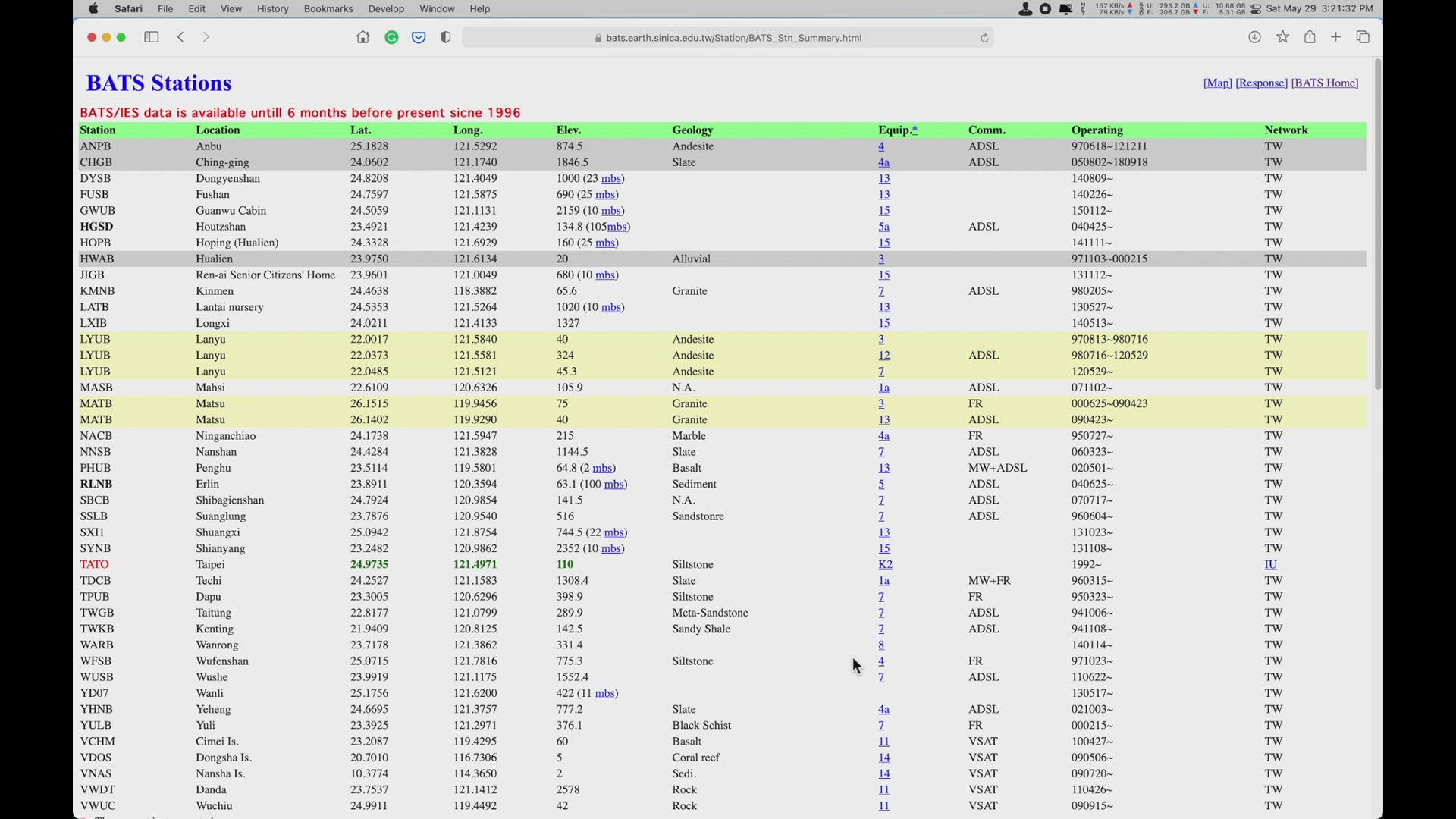
Task: Click the page's vertical scrollbar
Action: 1377,227
